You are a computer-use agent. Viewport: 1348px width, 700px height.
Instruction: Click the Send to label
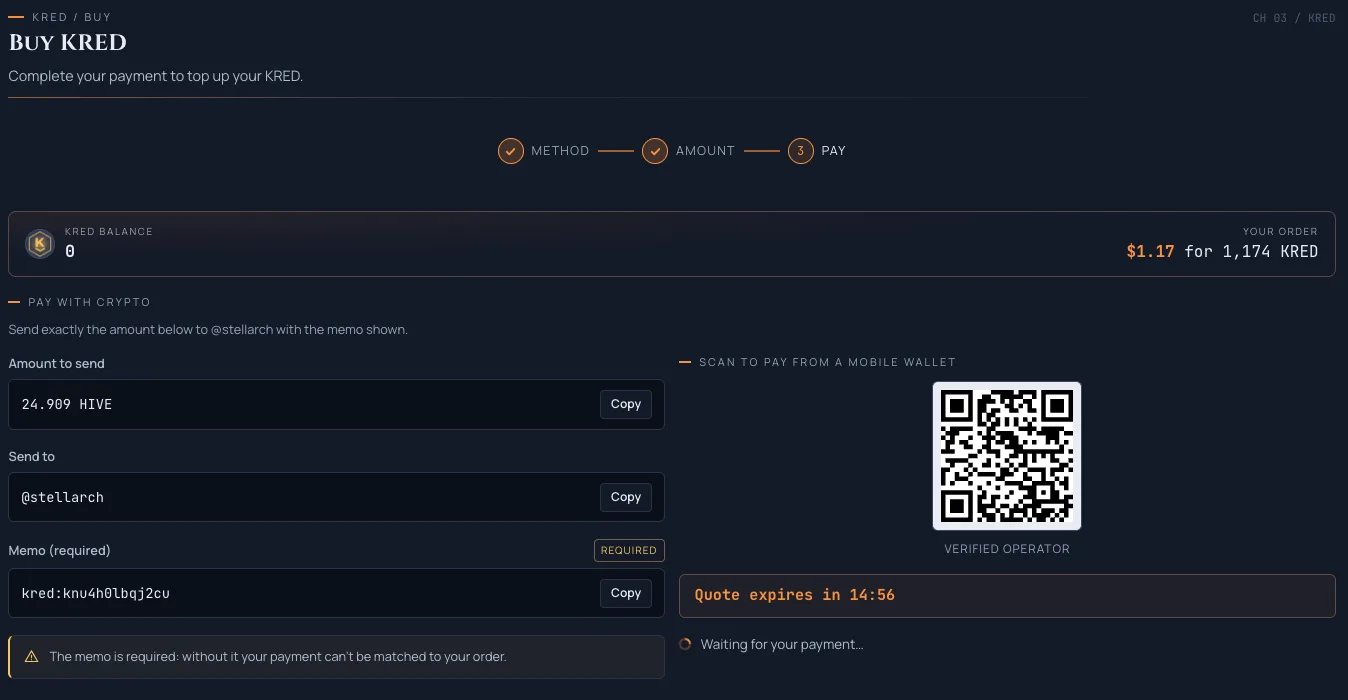click(32, 456)
